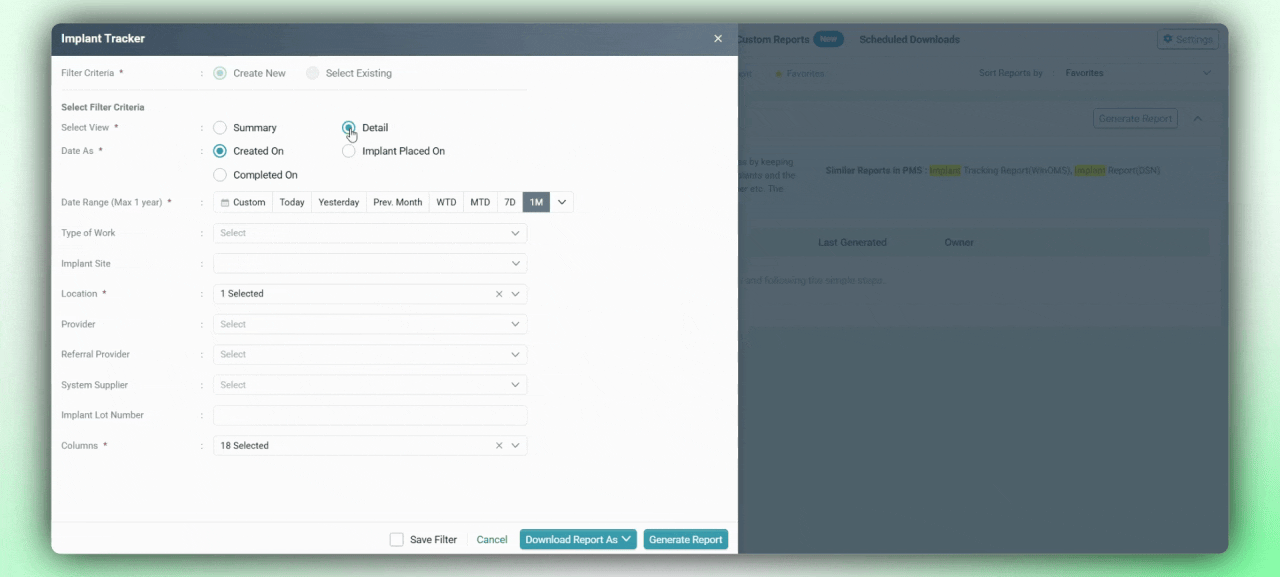This screenshot has height=577, width=1280.
Task: Tick the Save Filter checkbox
Action: pyautogui.click(x=397, y=540)
